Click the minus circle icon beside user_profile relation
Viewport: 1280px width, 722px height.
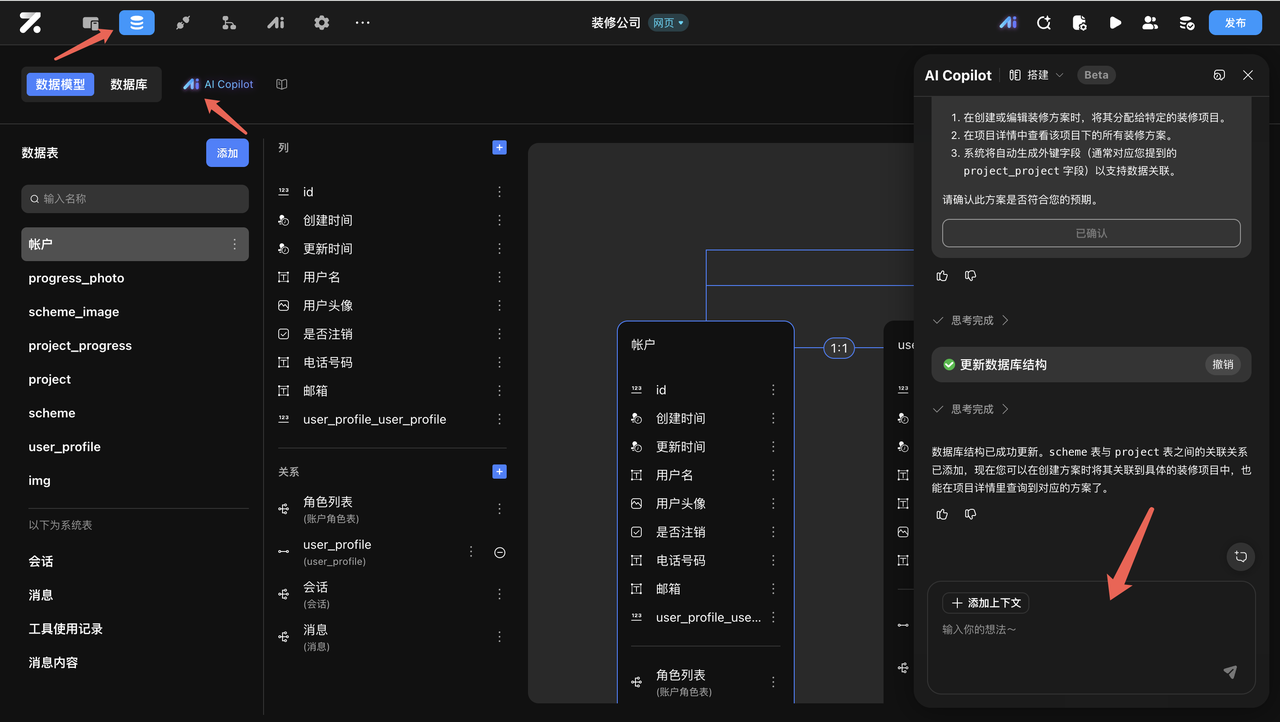tap(500, 552)
